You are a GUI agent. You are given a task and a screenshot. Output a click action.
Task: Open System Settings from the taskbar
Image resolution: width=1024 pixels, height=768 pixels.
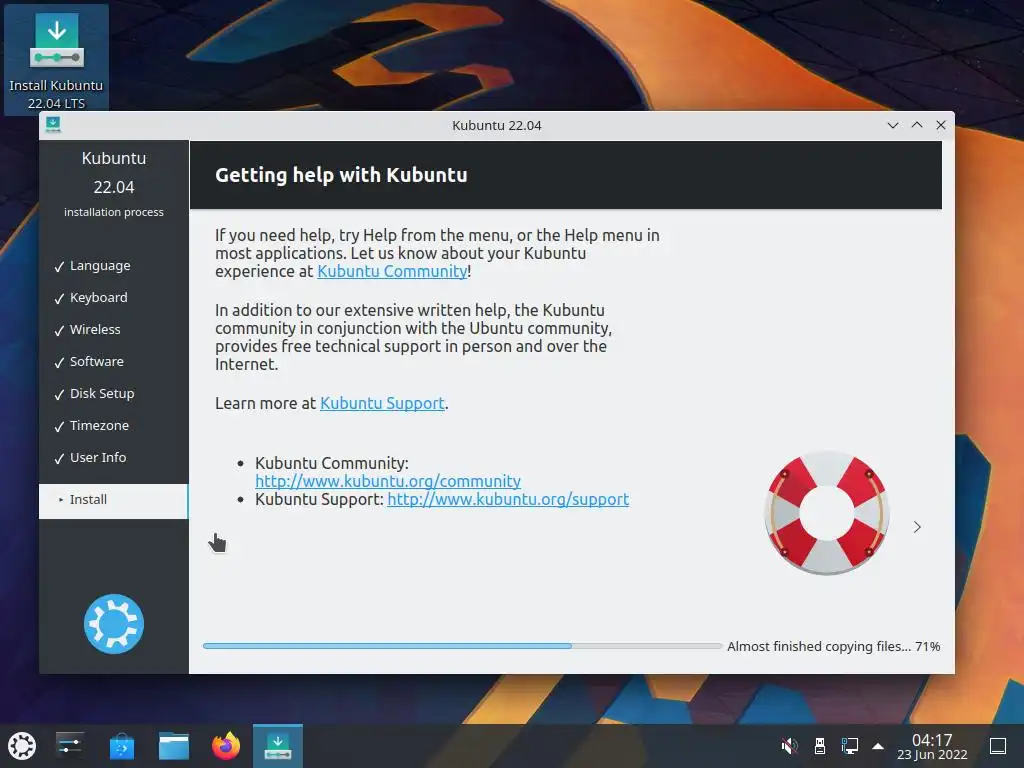[x=69, y=746]
